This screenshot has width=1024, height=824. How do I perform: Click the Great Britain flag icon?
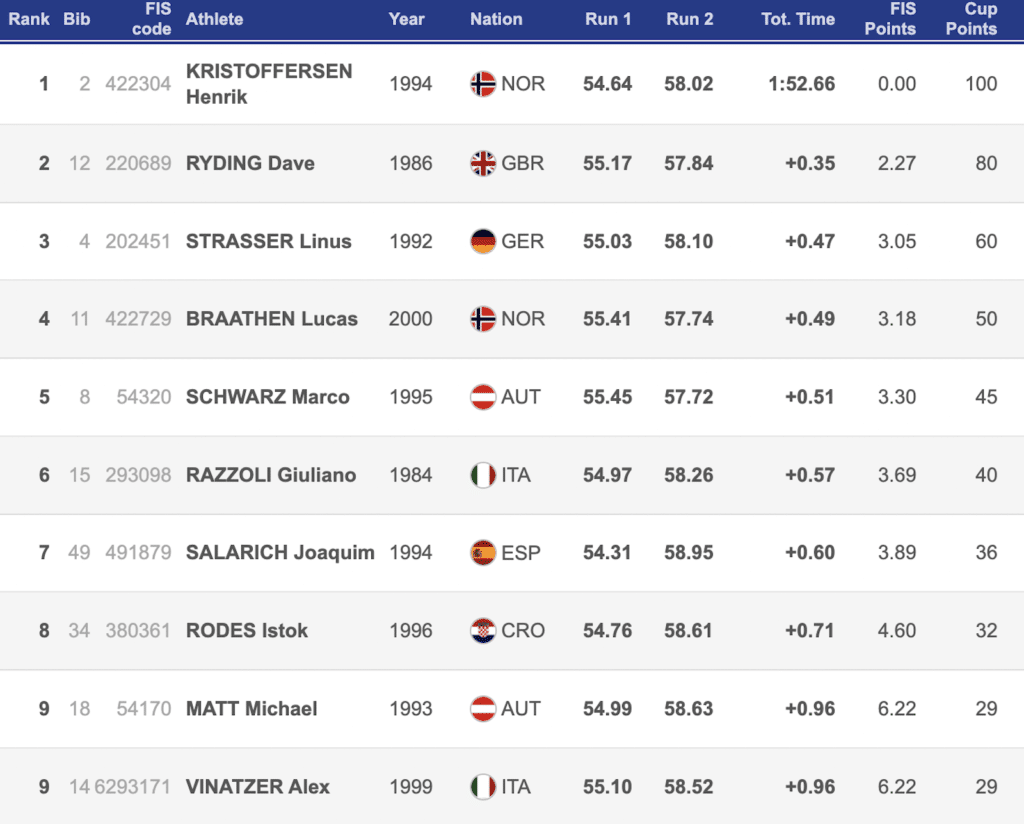pos(483,163)
